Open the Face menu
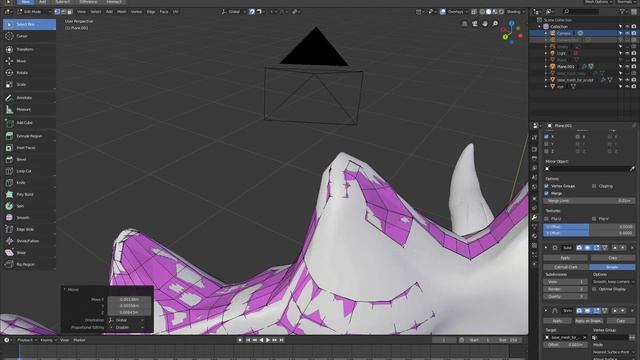 click(164, 12)
